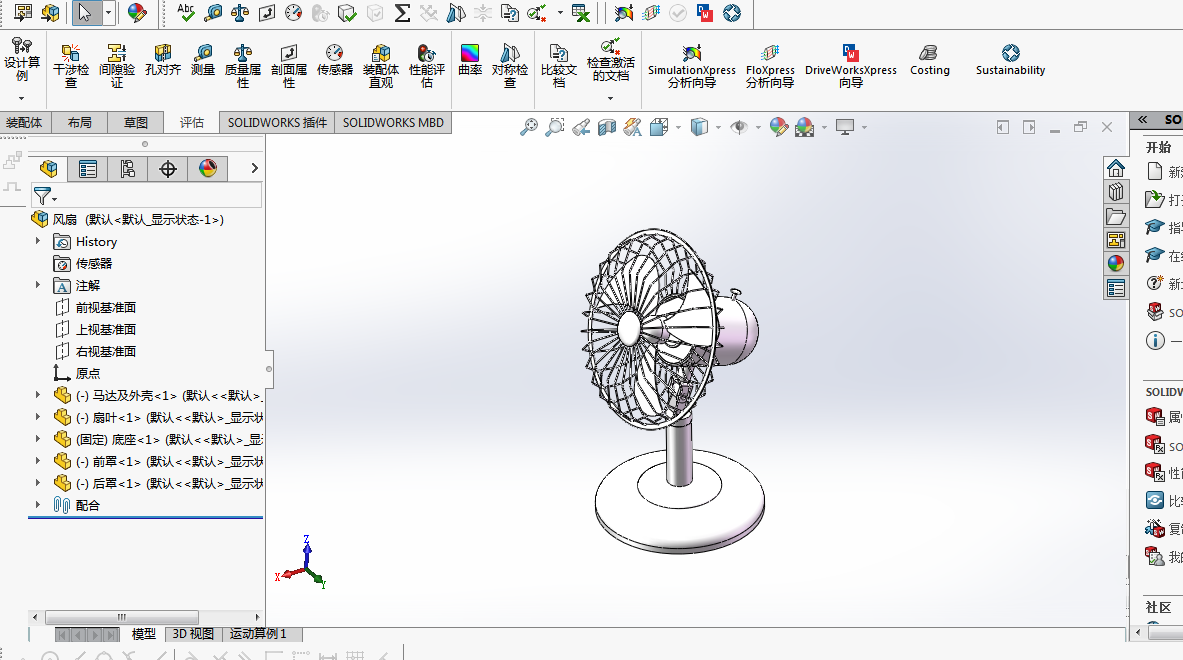Click the 检查激活的文档 button
The image size is (1183, 660).
pyautogui.click(x=610, y=62)
